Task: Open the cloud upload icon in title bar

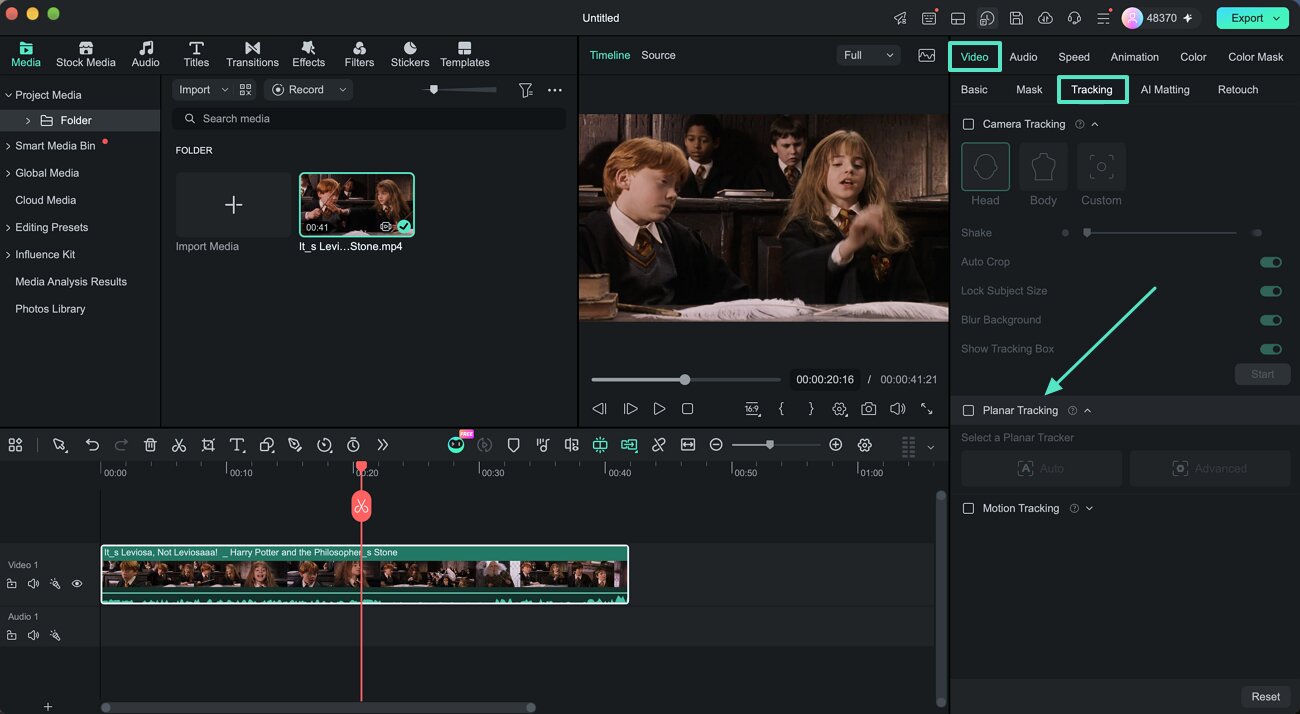Action: pos(1045,18)
